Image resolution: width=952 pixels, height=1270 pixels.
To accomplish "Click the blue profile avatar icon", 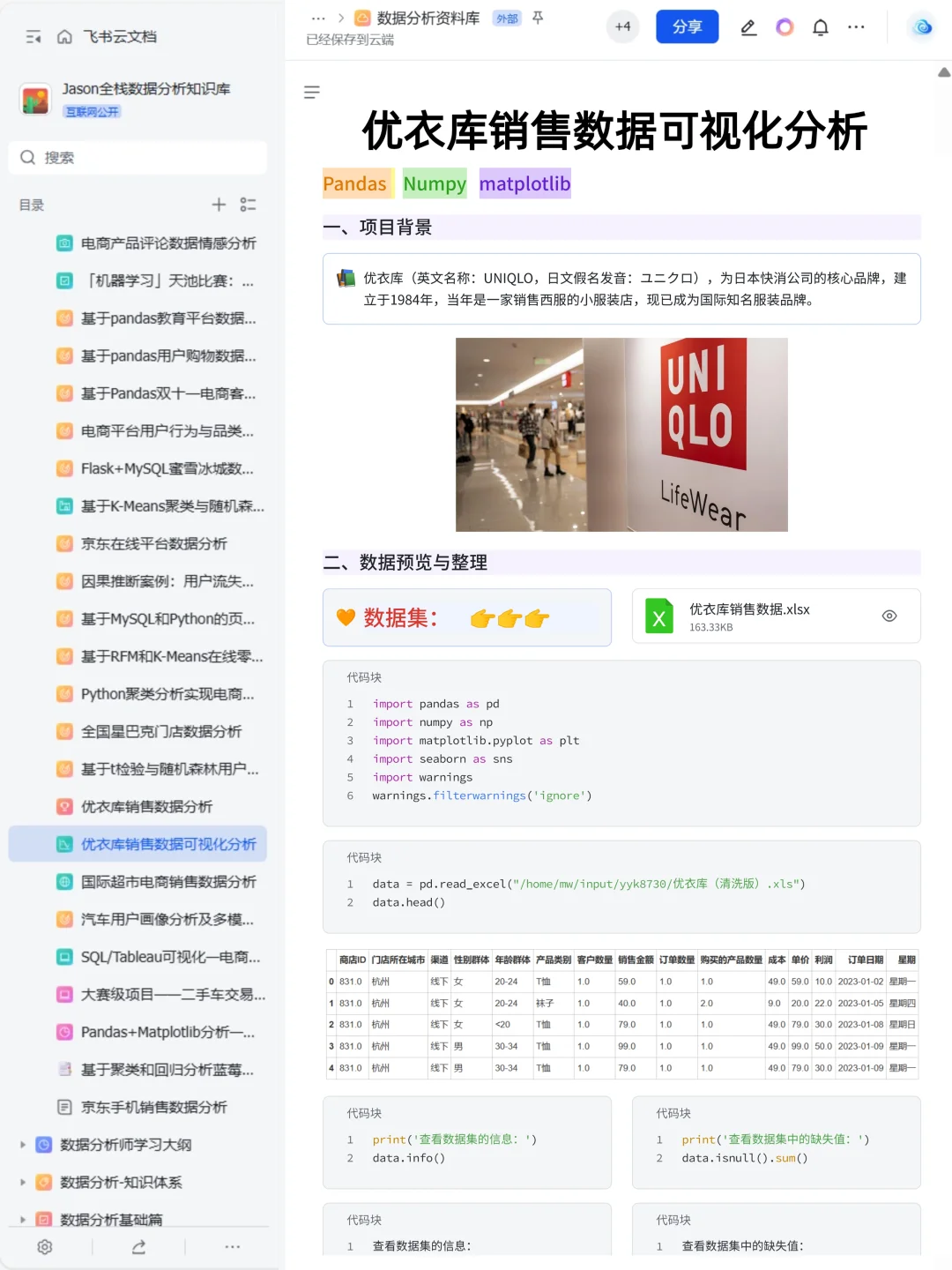I will point(922,27).
